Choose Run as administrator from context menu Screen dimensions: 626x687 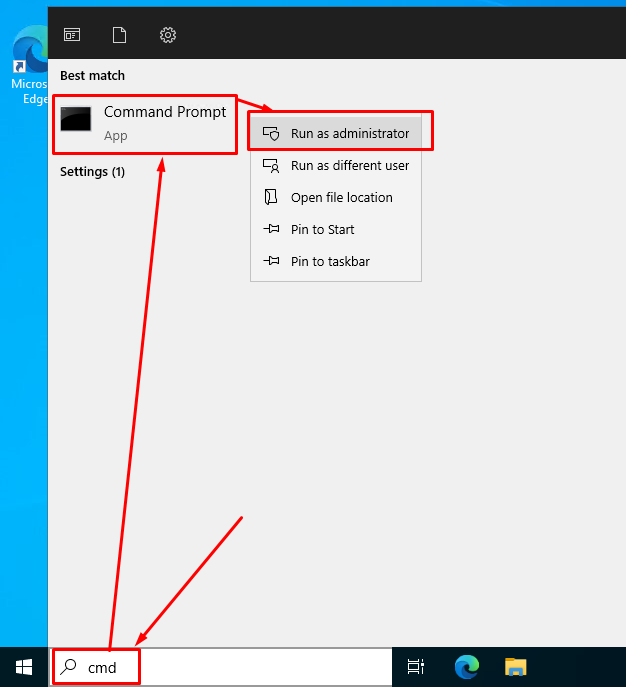pos(336,133)
